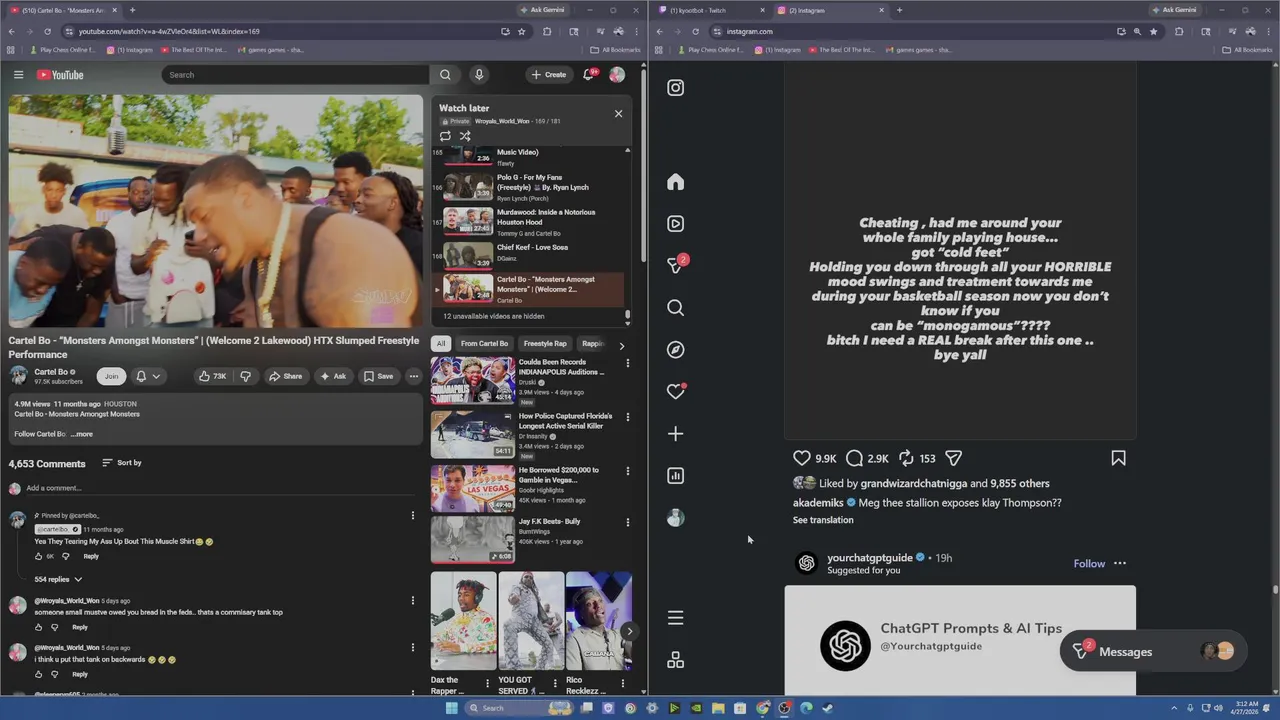The height and width of the screenshot is (720, 1280).
Task: Open options for Florida's Serial Killer video
Action: [x=628, y=417]
